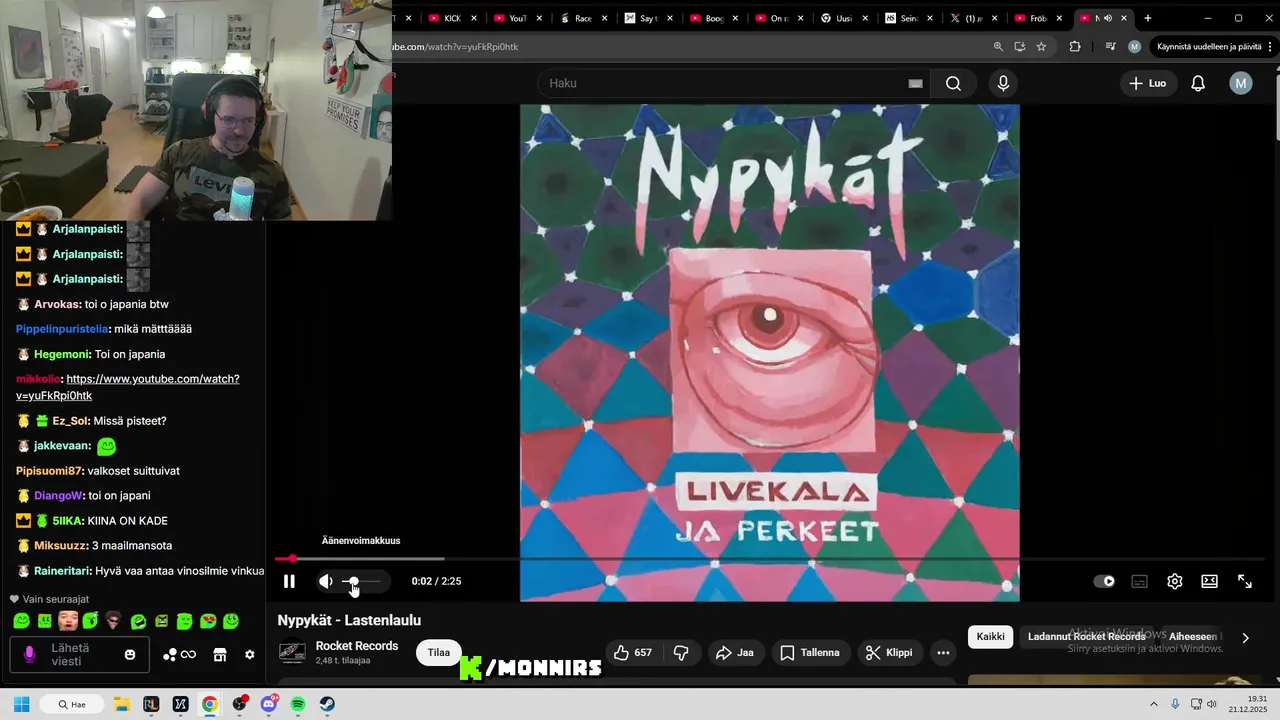This screenshot has width=1280, height=720.
Task: Click the Hegemoni username in chat
Action: [63, 354]
